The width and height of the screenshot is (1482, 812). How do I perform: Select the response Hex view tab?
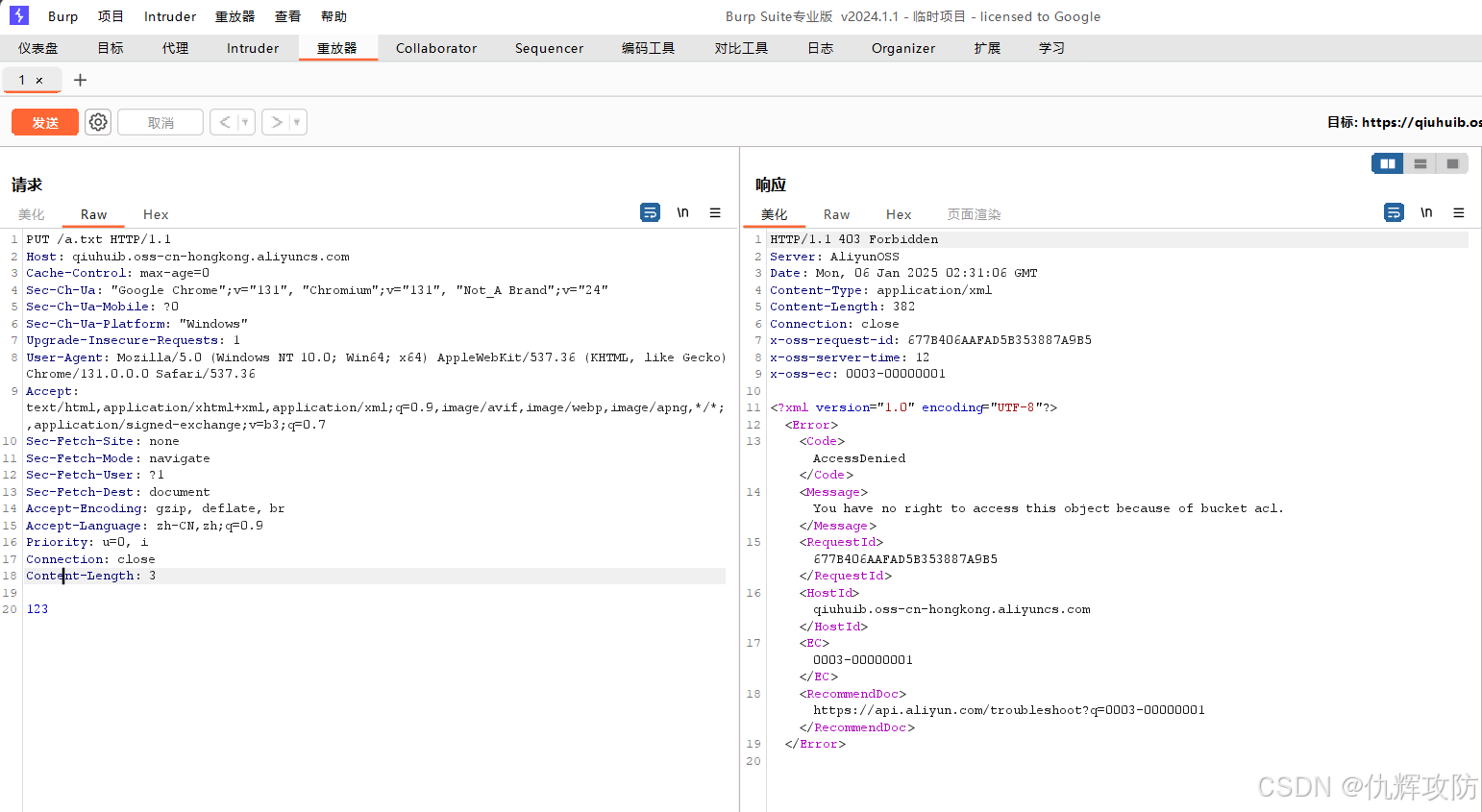pos(899,214)
